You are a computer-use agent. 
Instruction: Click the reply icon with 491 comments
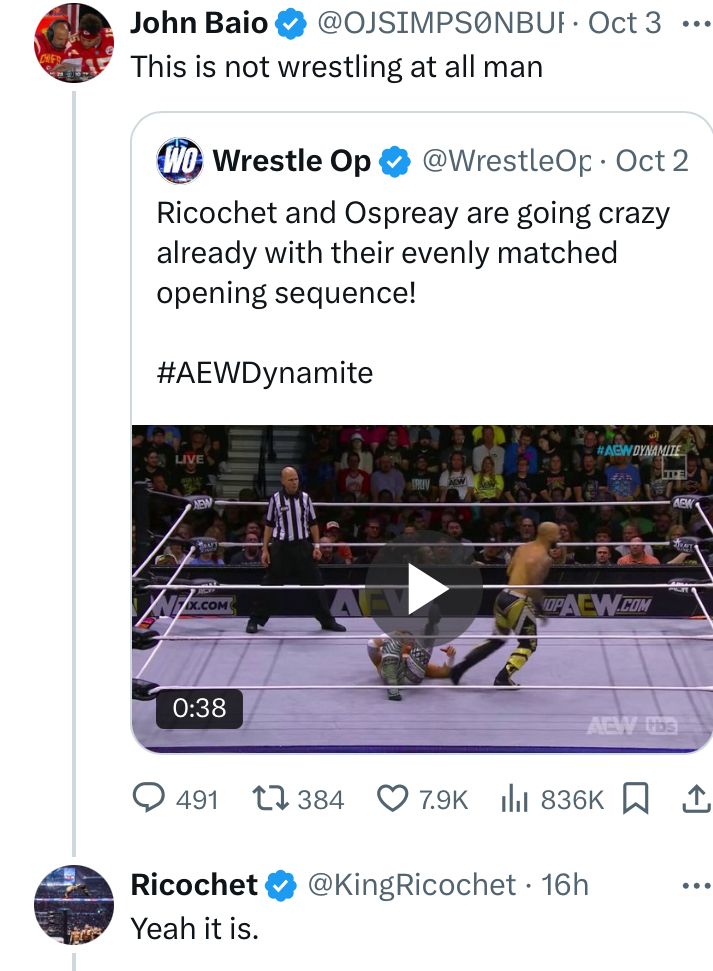pos(150,798)
